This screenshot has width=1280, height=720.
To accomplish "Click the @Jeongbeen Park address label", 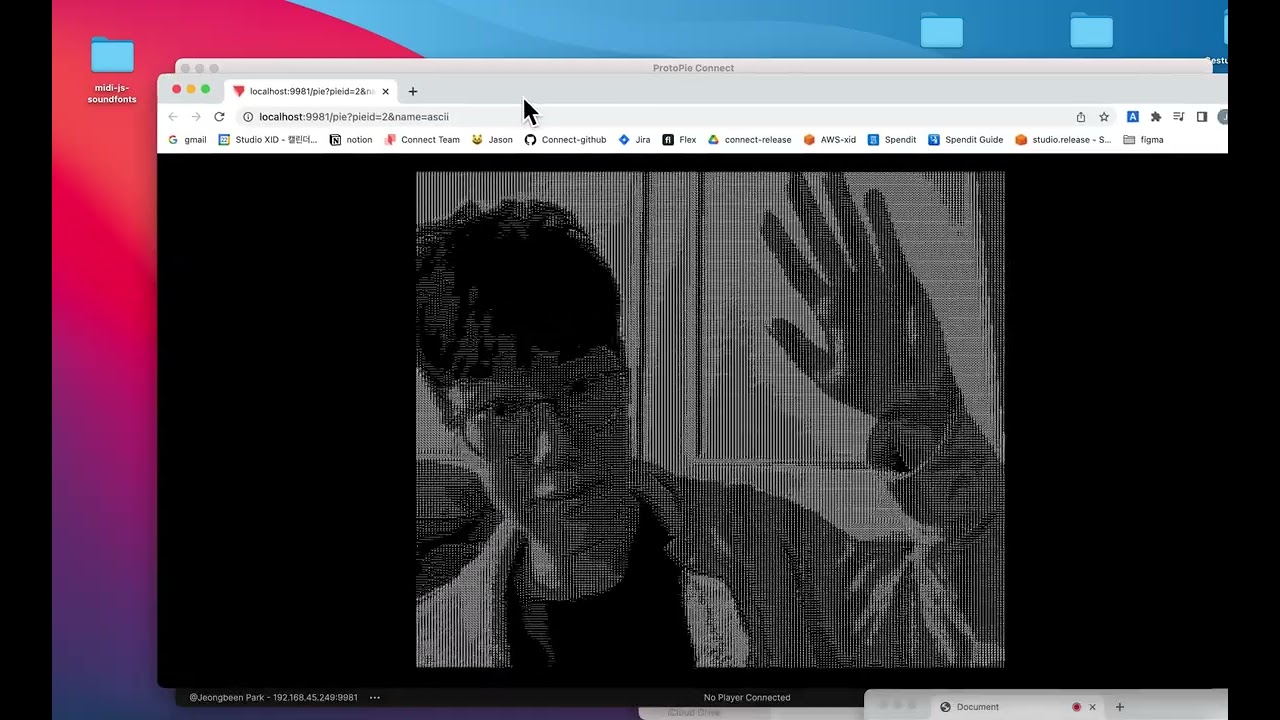I will point(273,697).
